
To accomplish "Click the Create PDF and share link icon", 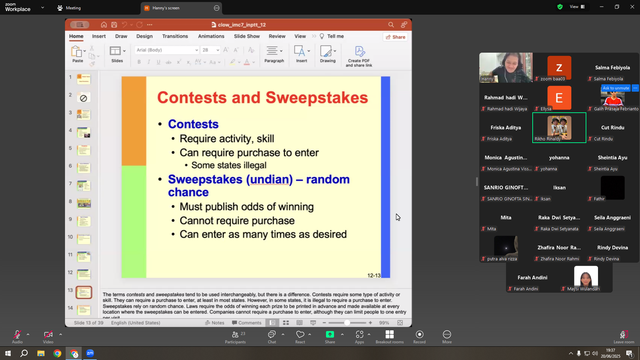I will (359, 51).
